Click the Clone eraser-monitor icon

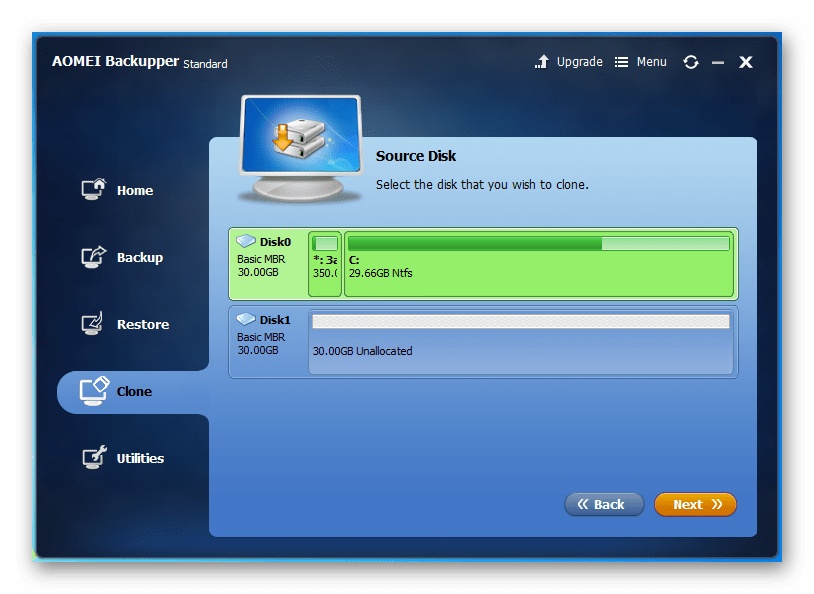93,391
